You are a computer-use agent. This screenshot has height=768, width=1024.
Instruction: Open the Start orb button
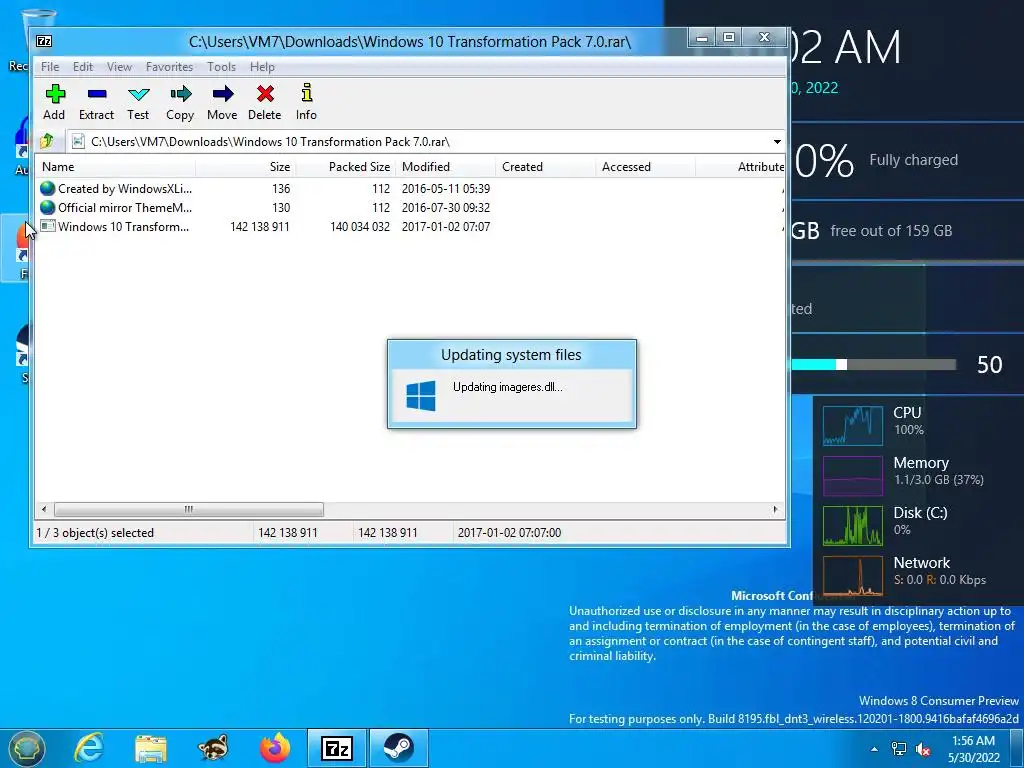point(27,748)
